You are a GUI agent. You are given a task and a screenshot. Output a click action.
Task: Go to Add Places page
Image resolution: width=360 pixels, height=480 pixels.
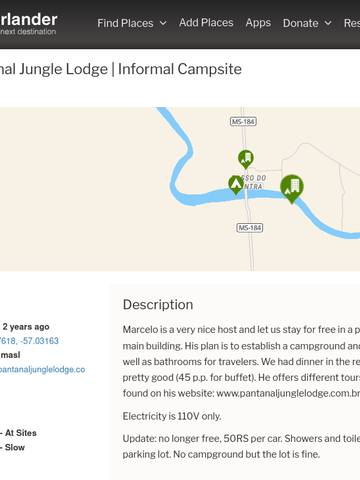[206, 23]
